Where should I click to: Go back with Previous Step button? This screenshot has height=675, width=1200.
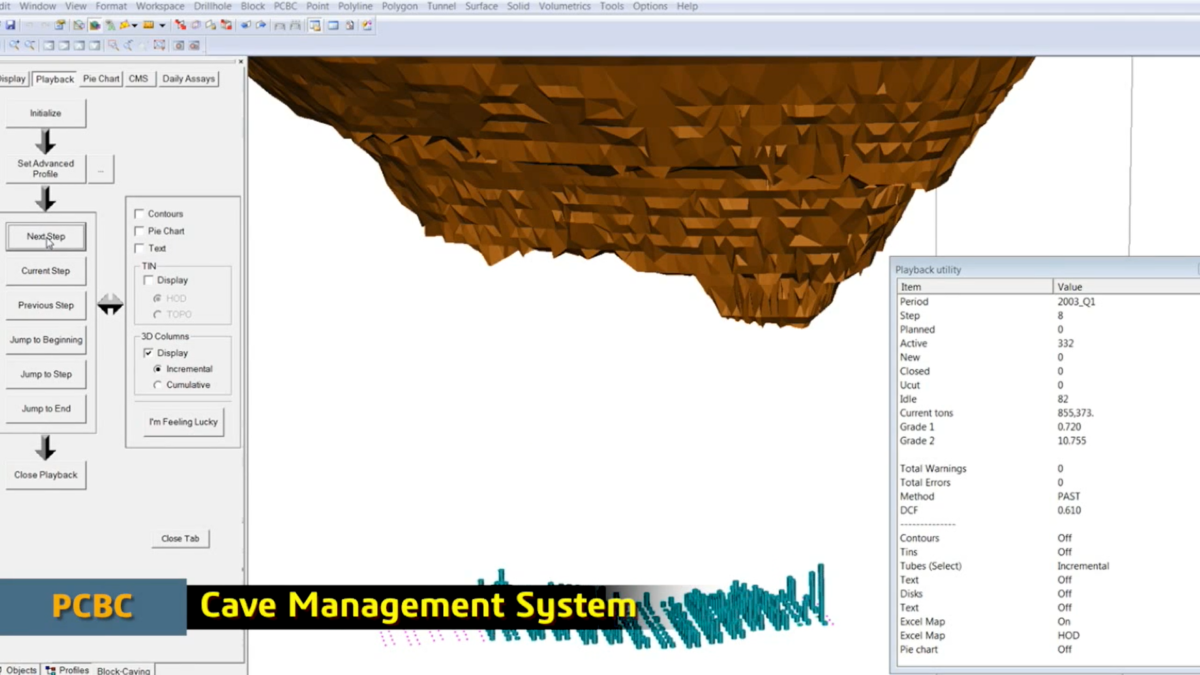(x=46, y=305)
